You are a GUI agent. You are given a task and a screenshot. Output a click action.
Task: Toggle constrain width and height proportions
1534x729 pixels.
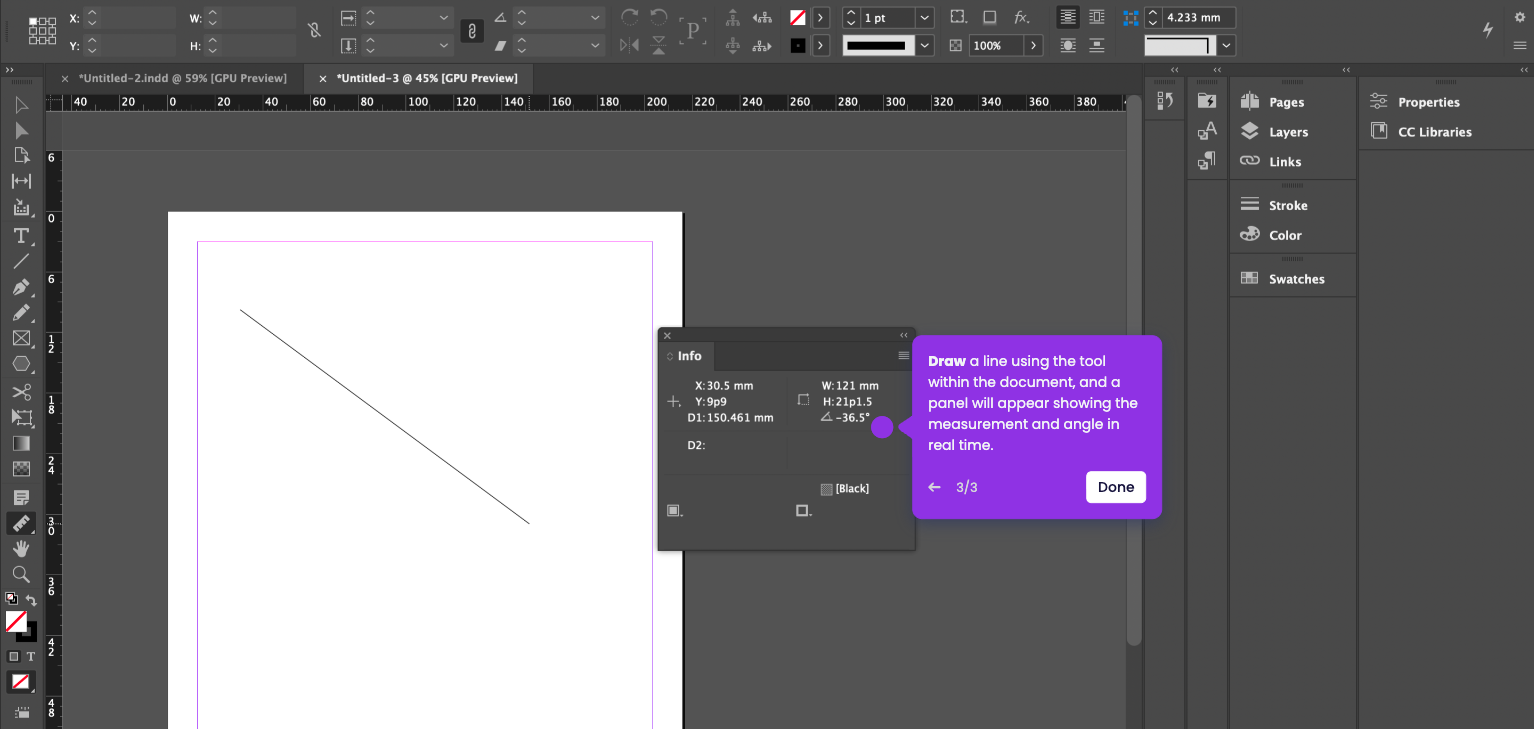point(315,30)
